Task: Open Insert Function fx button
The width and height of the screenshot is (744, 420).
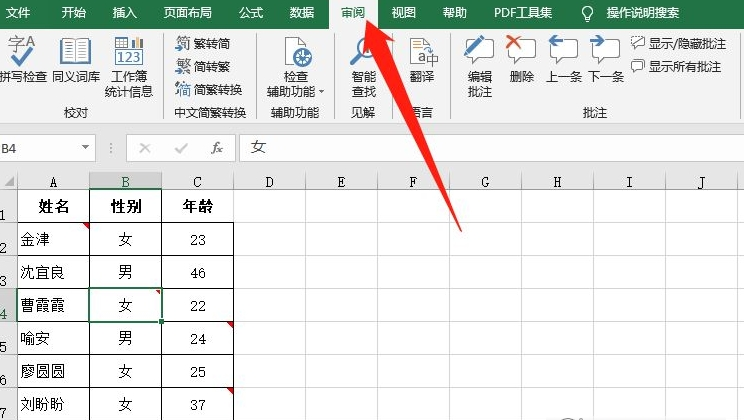Action: [x=216, y=149]
